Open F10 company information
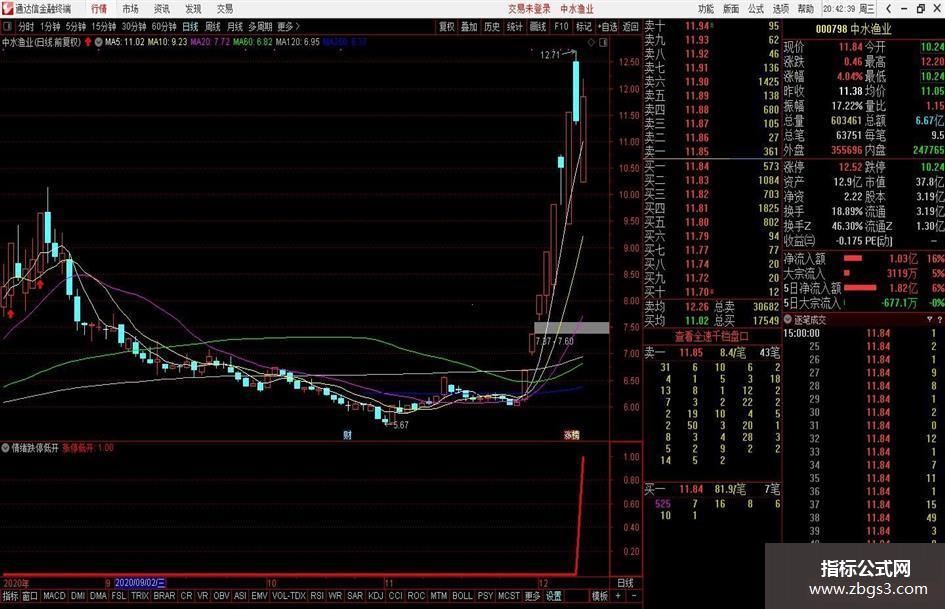Viewport: 945px width, 609px height. pyautogui.click(x=561, y=27)
